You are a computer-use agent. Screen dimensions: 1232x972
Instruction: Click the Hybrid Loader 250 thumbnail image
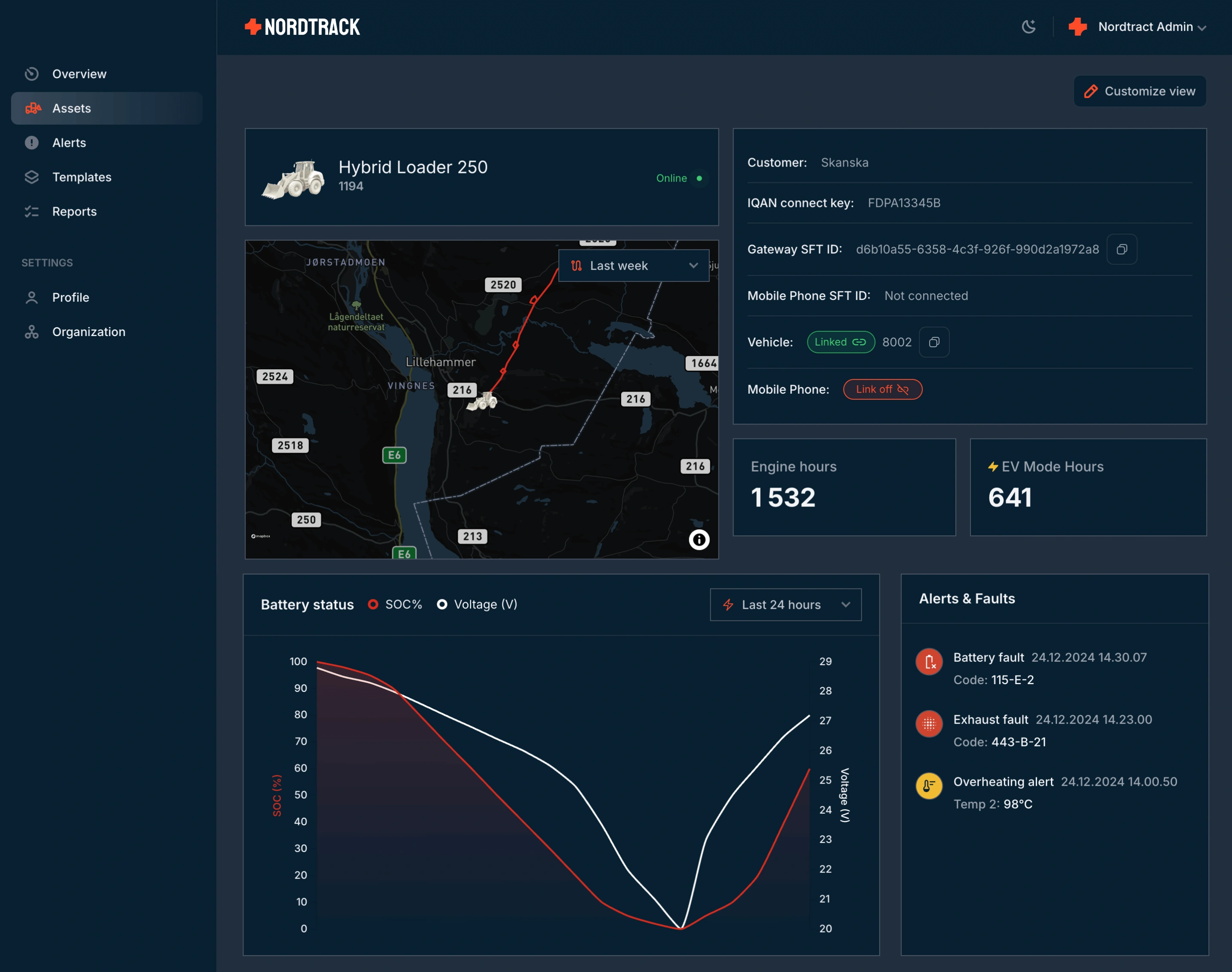pyautogui.click(x=293, y=179)
